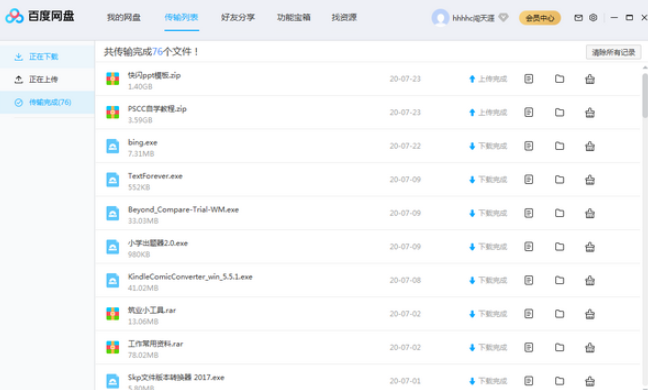Select file name 筑业小工具.rar

coord(152,310)
